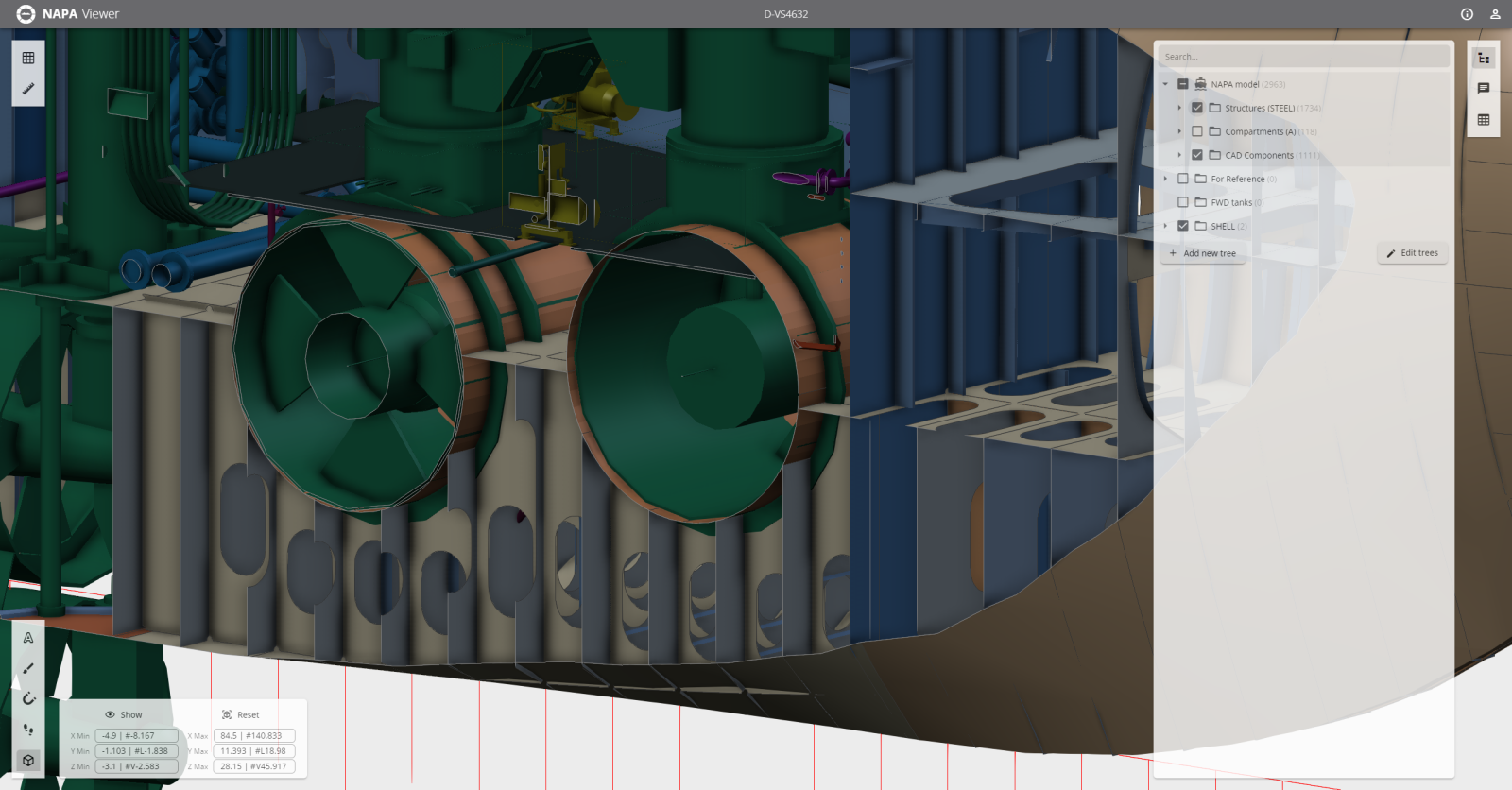Switch to the model tree panel tab
Screen dimensions: 1512x790
click(x=1484, y=59)
